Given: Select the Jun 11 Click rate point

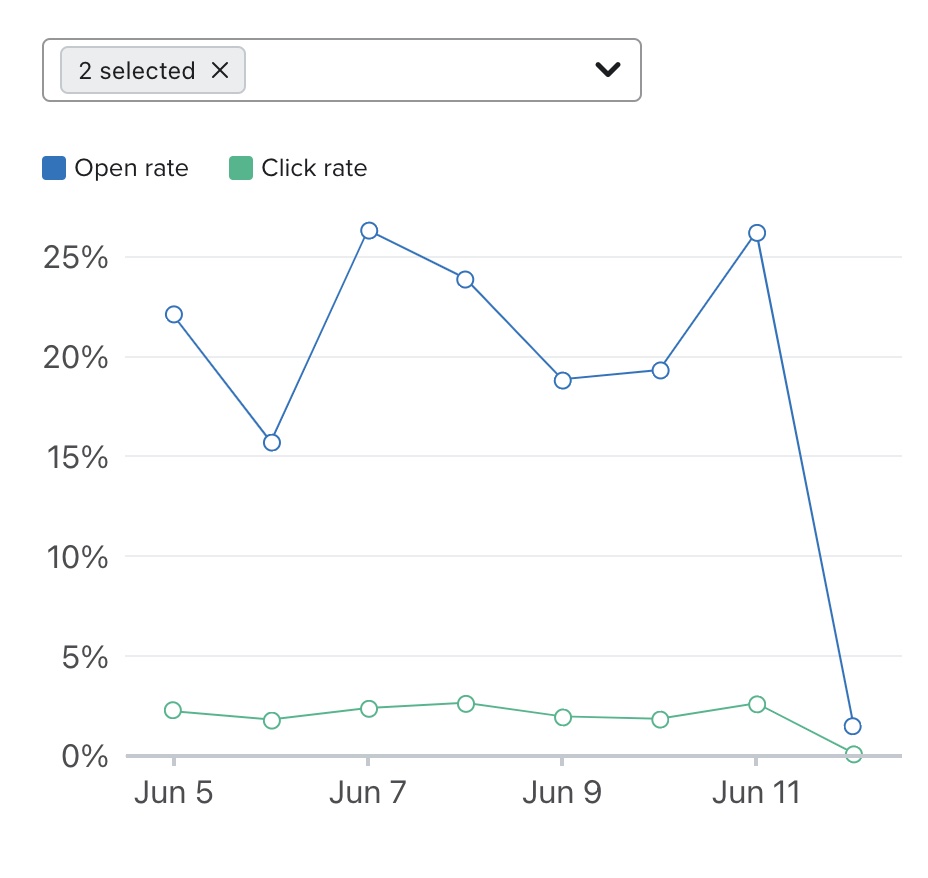Looking at the screenshot, I should tap(757, 704).
